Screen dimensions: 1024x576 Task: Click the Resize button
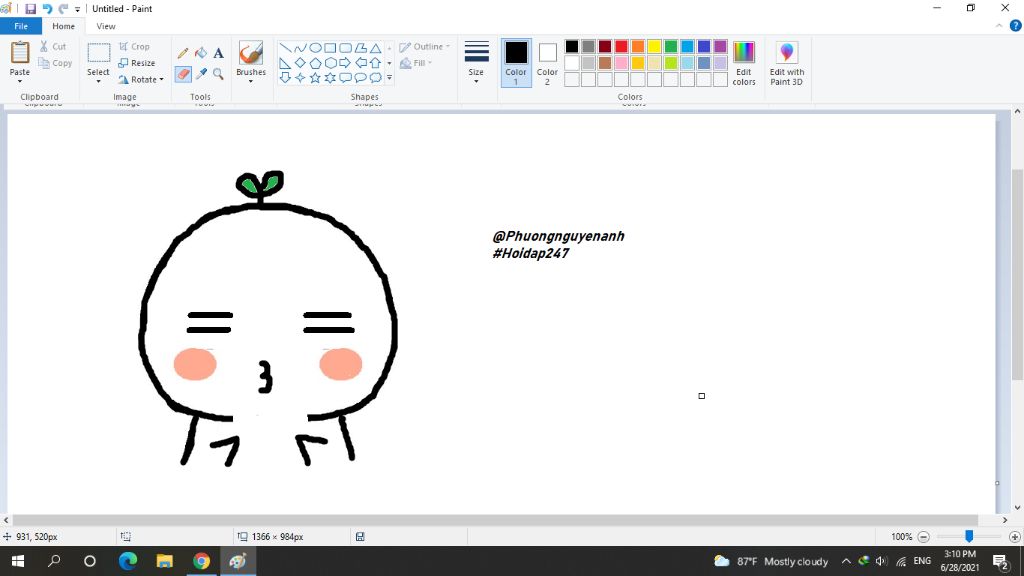point(136,63)
